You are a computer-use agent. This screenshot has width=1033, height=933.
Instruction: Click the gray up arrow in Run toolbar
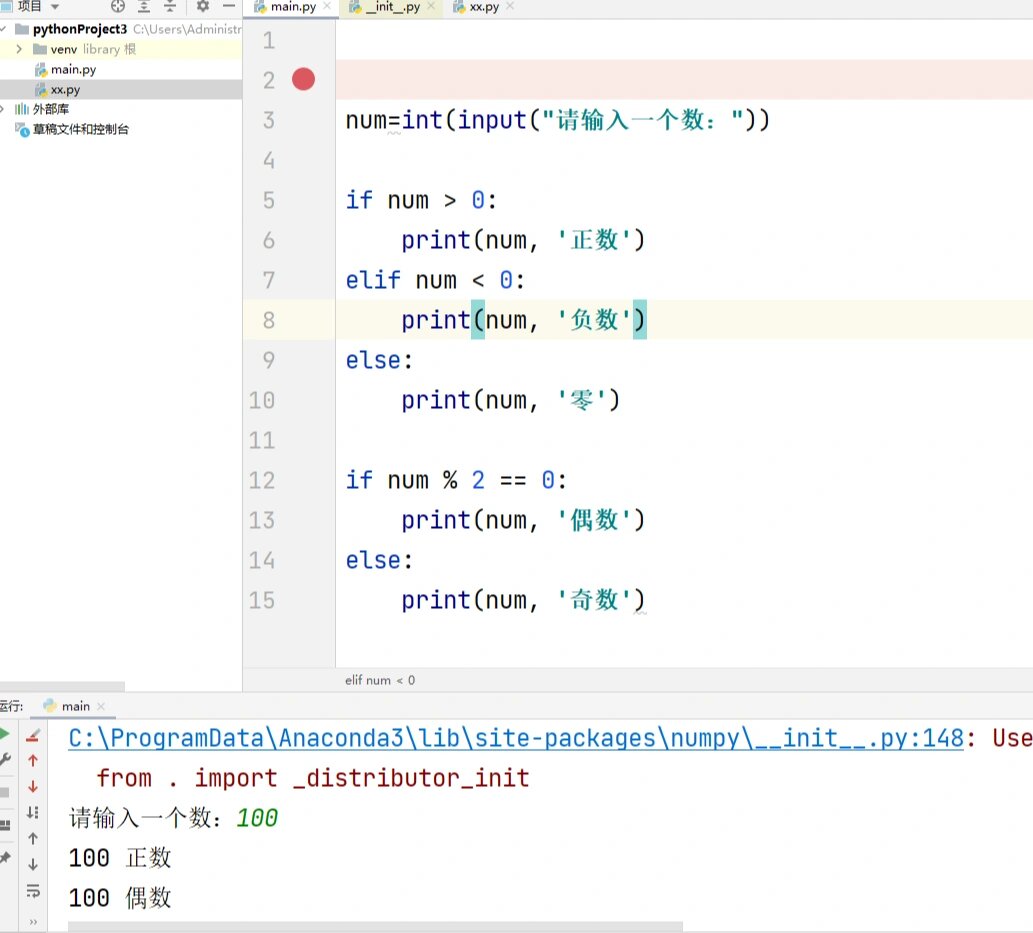pos(33,838)
